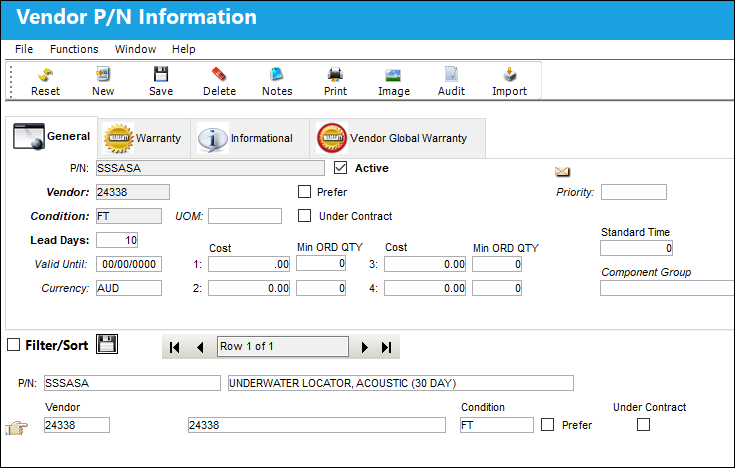
Task: Click the floppy disk icon beside Filter/Sort
Action: [x=107, y=344]
